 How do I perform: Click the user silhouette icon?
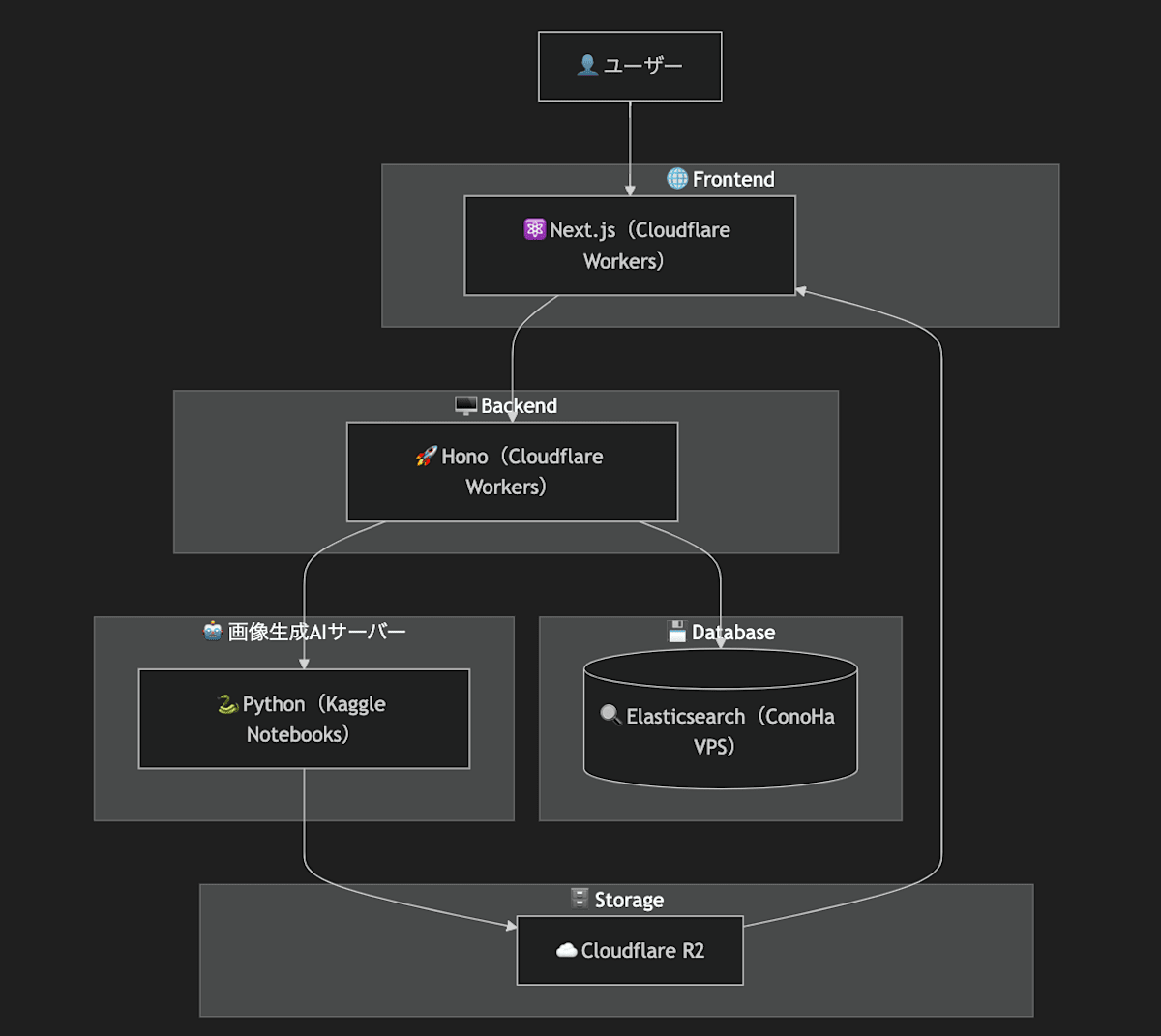pos(587,66)
